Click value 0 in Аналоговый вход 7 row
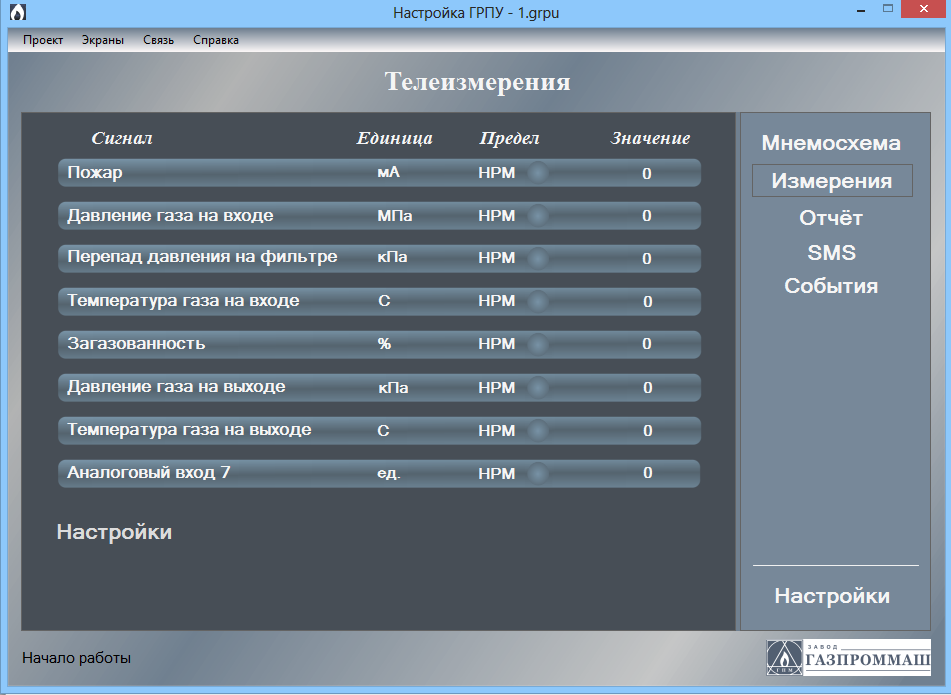951x695 pixels. (x=647, y=473)
